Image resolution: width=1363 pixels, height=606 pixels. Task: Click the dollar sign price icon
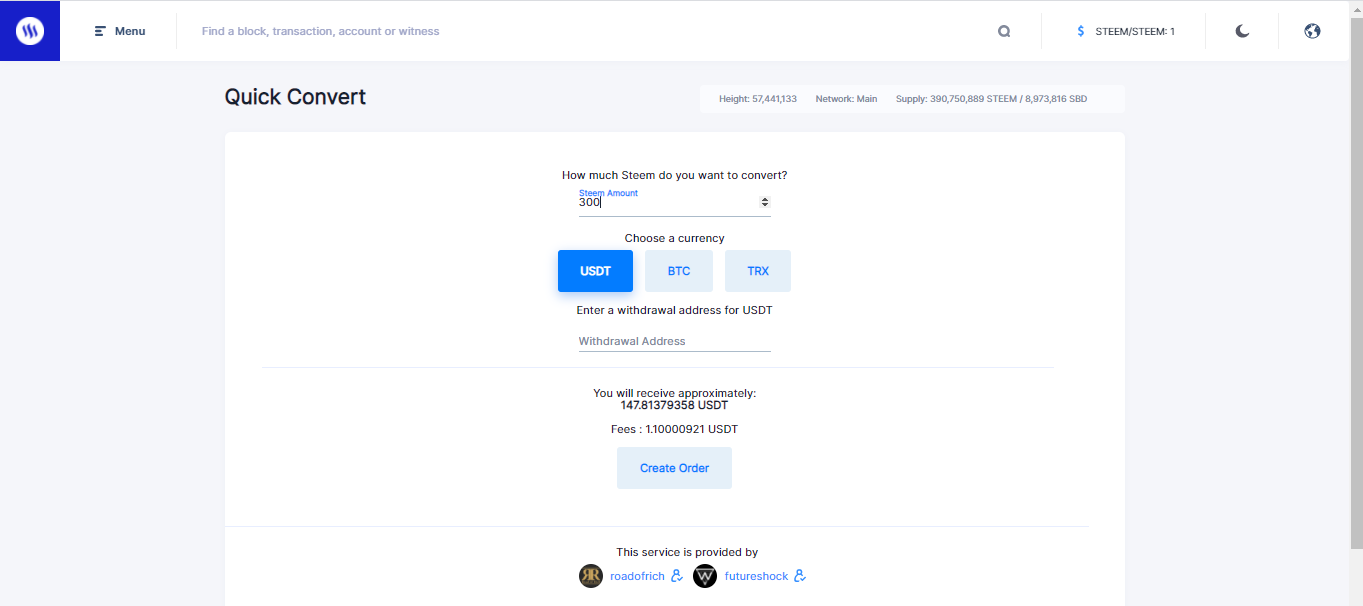[1081, 31]
